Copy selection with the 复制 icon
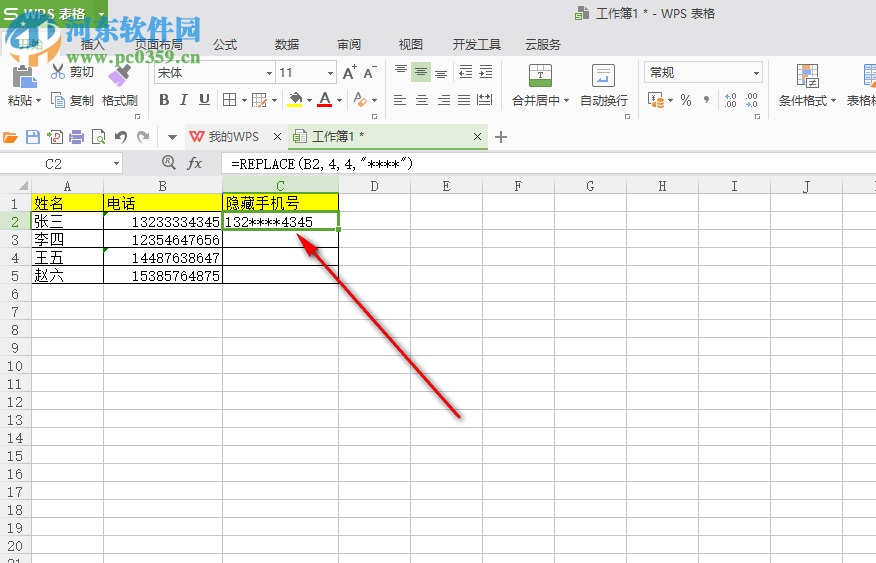This screenshot has height=563, width=876. (58, 100)
